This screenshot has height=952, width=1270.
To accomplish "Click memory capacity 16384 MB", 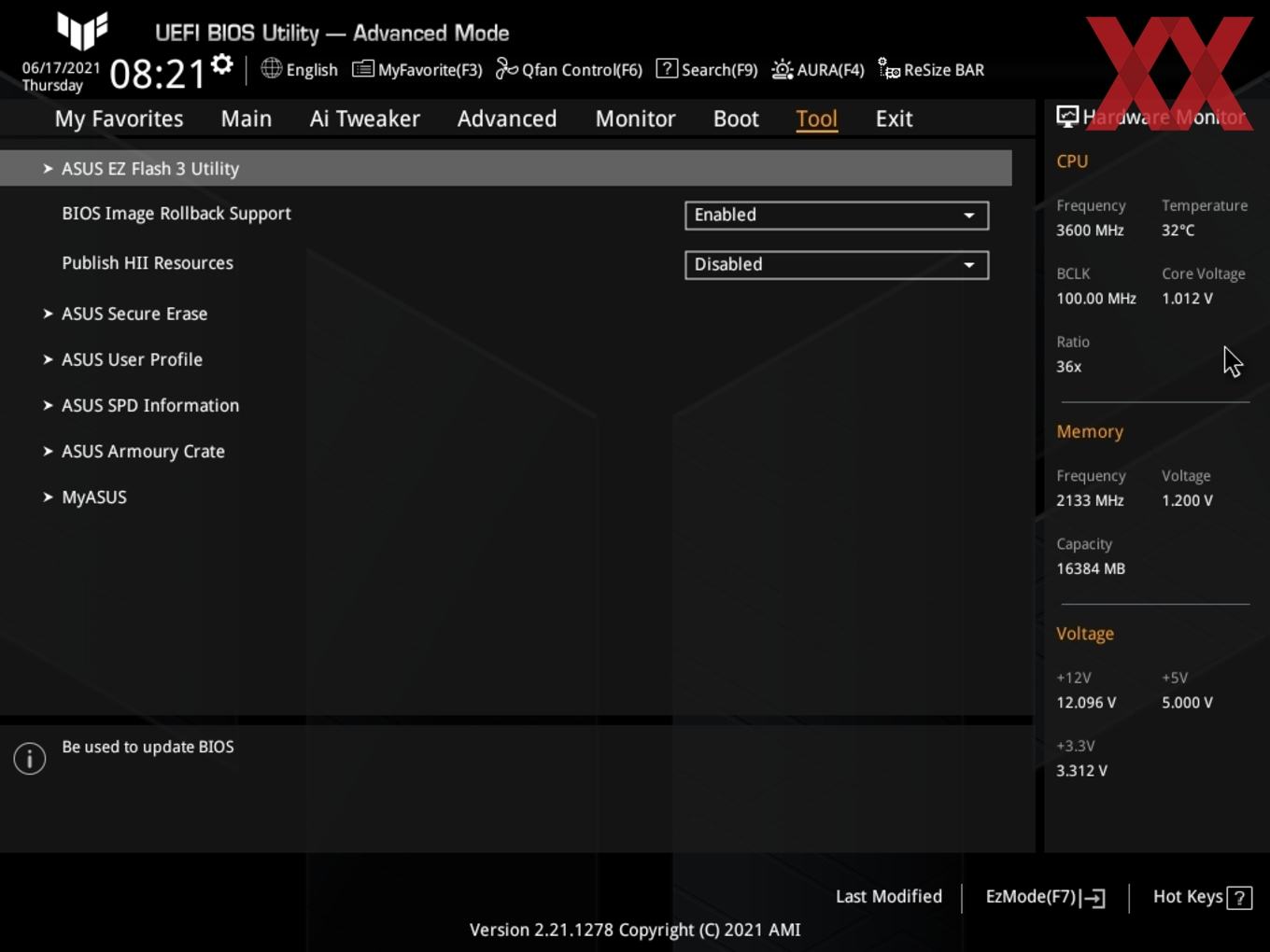I will click(x=1091, y=568).
